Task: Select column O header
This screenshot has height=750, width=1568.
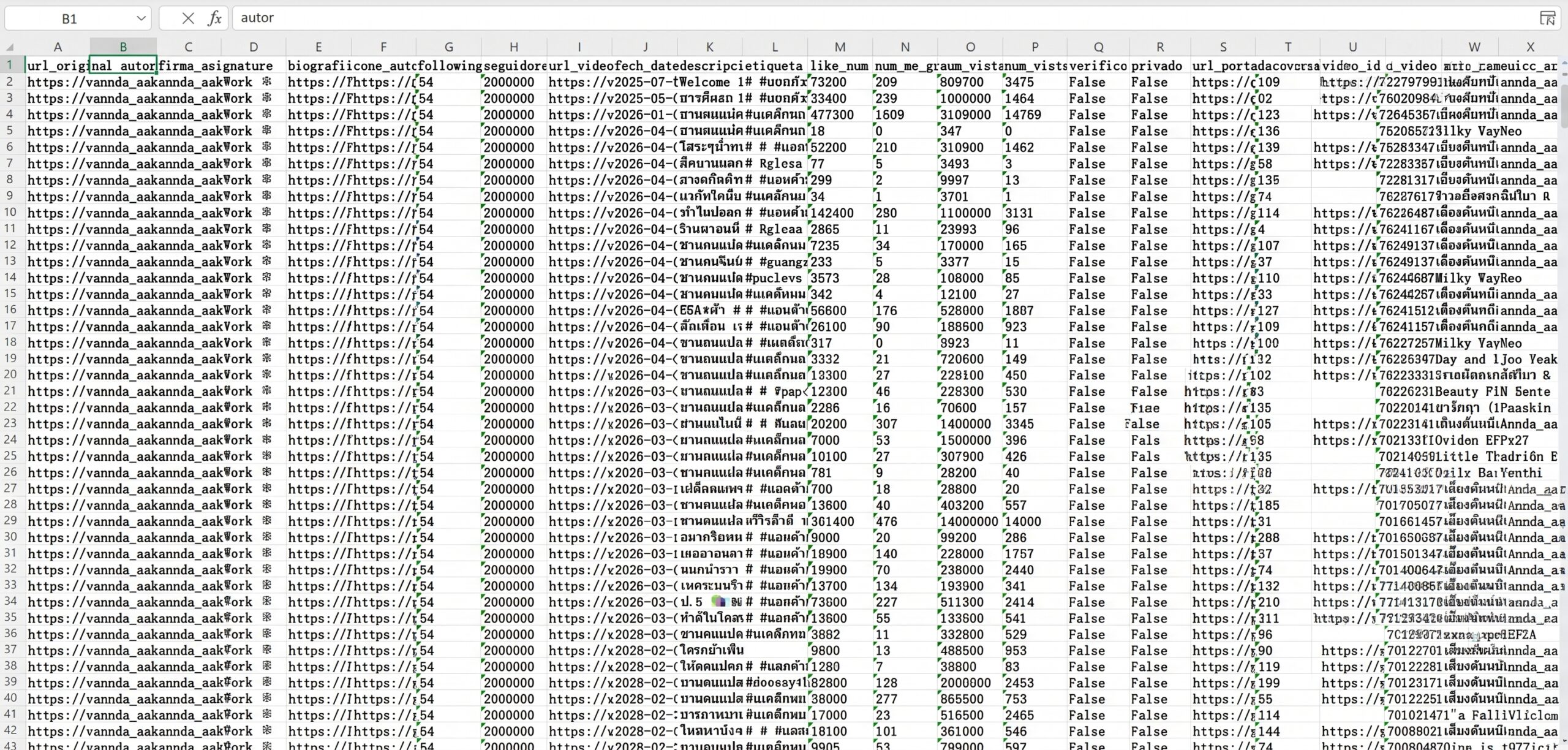Action: [970, 47]
